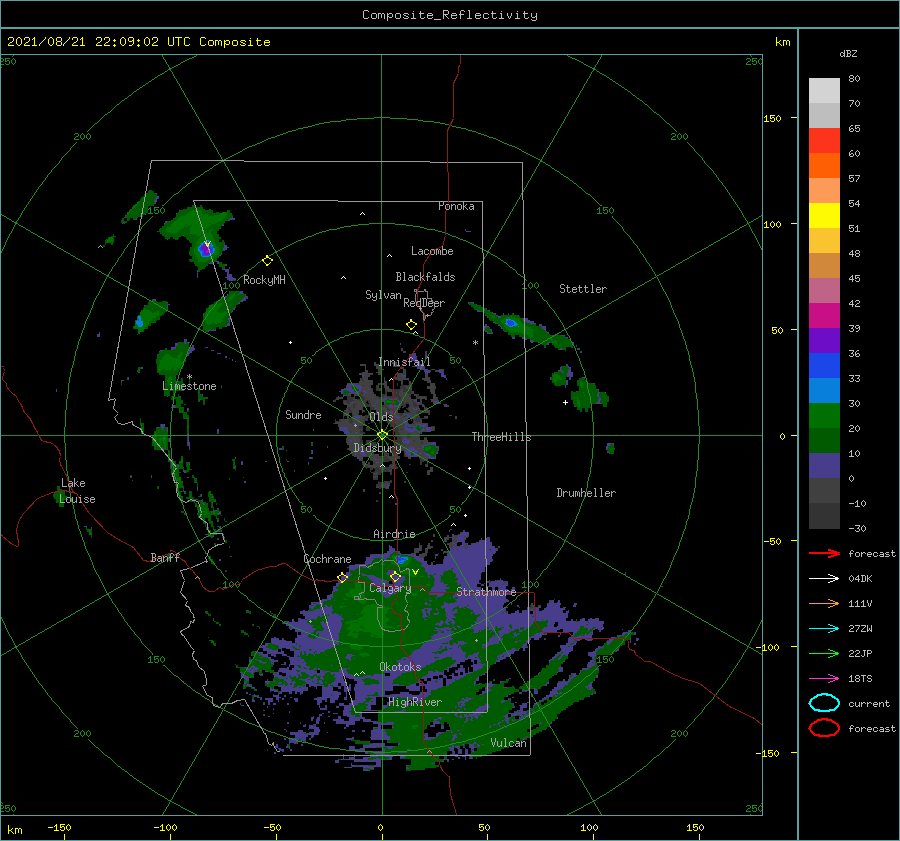Click the bright green 30-20 dBZ swatch
Image resolution: width=900 pixels, height=841 pixels.
[824, 416]
